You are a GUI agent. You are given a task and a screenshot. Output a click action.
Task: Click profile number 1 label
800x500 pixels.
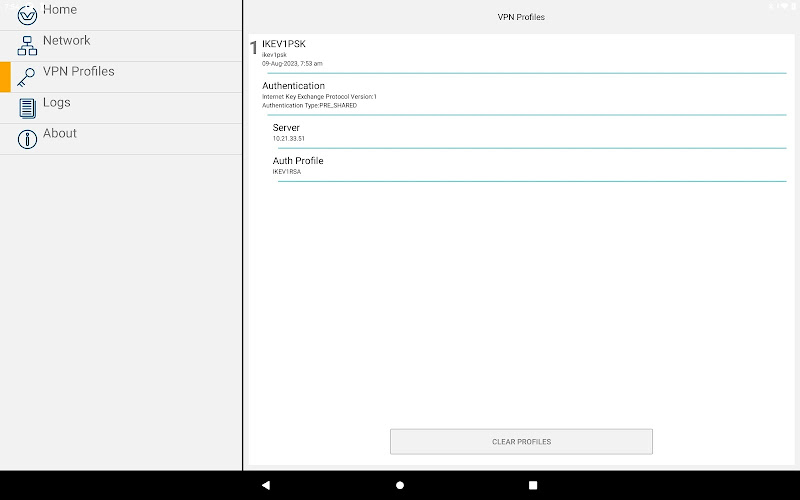[x=254, y=48]
